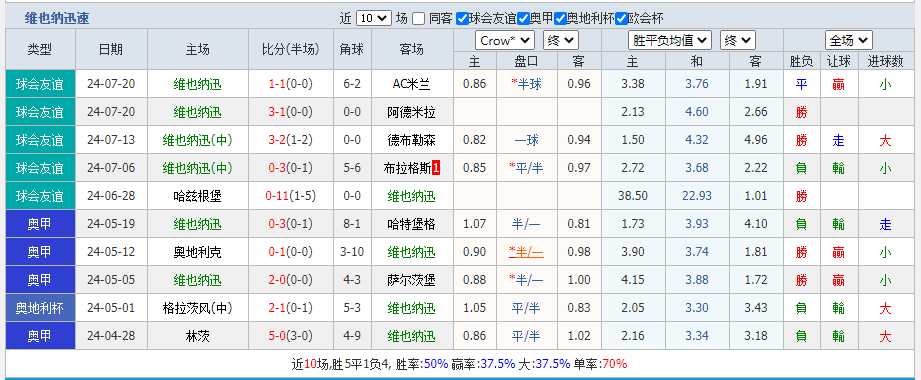The image size is (921, 380).
Task: Click the 奥甲 tag on 24-05-19 row
Action: (40, 224)
